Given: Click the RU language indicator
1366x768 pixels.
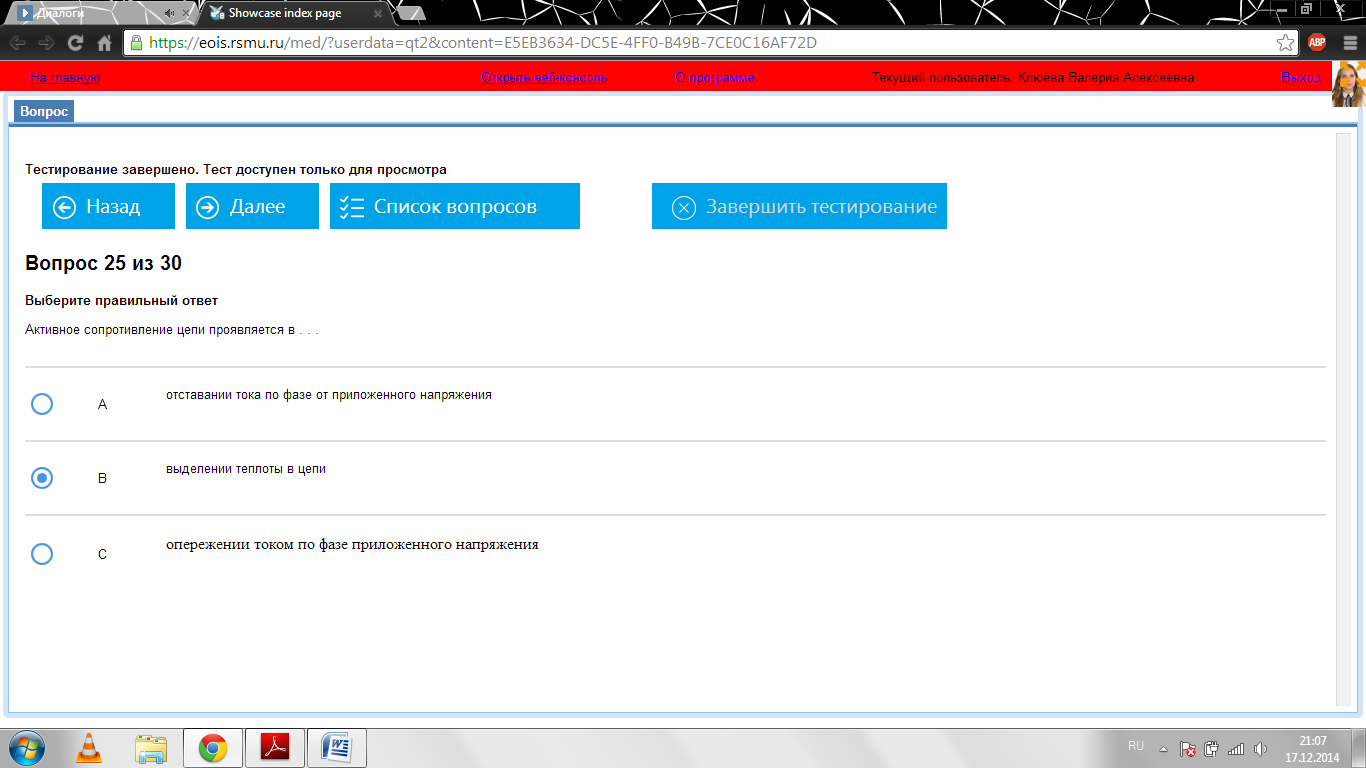Looking at the screenshot, I should (x=1136, y=747).
